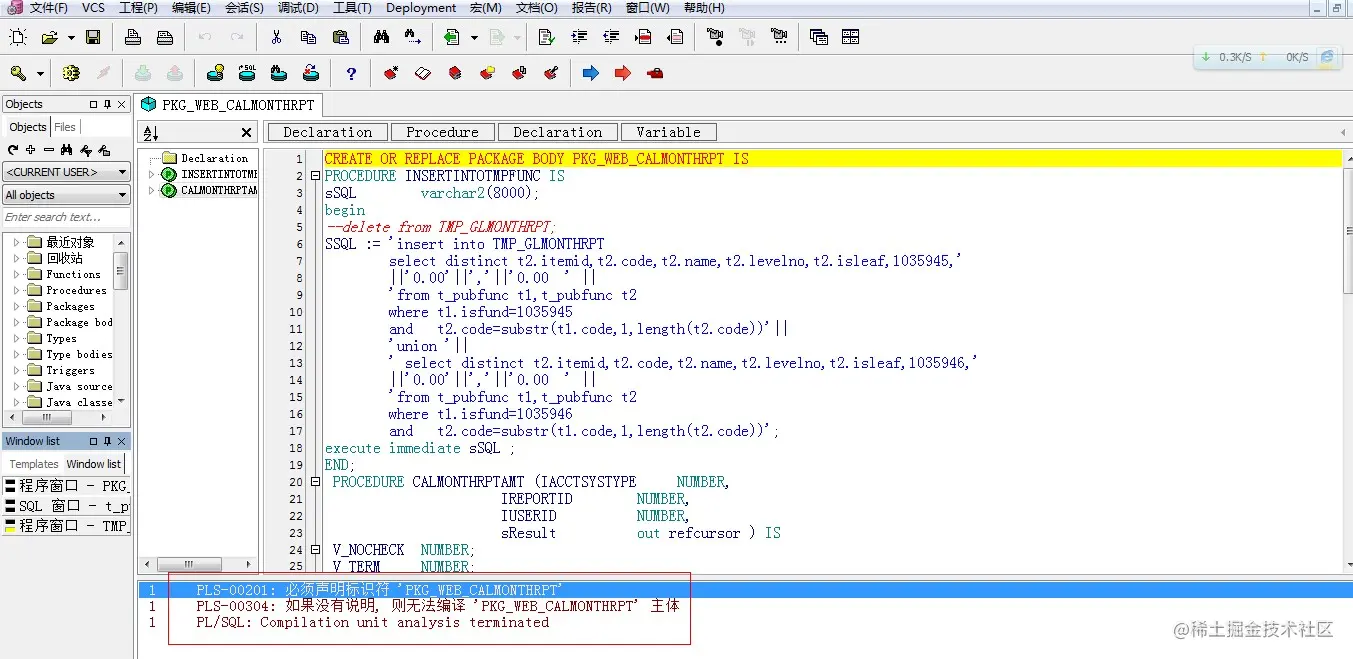Open the Deployment menu
Image resolution: width=1353 pixels, height=659 pixels.
point(421,8)
